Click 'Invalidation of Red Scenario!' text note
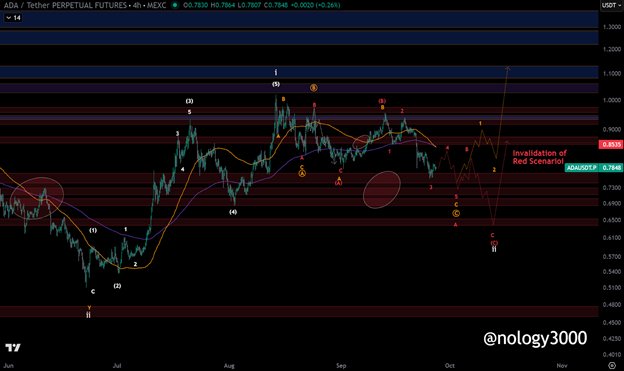624x371 pixels. [x=539, y=157]
